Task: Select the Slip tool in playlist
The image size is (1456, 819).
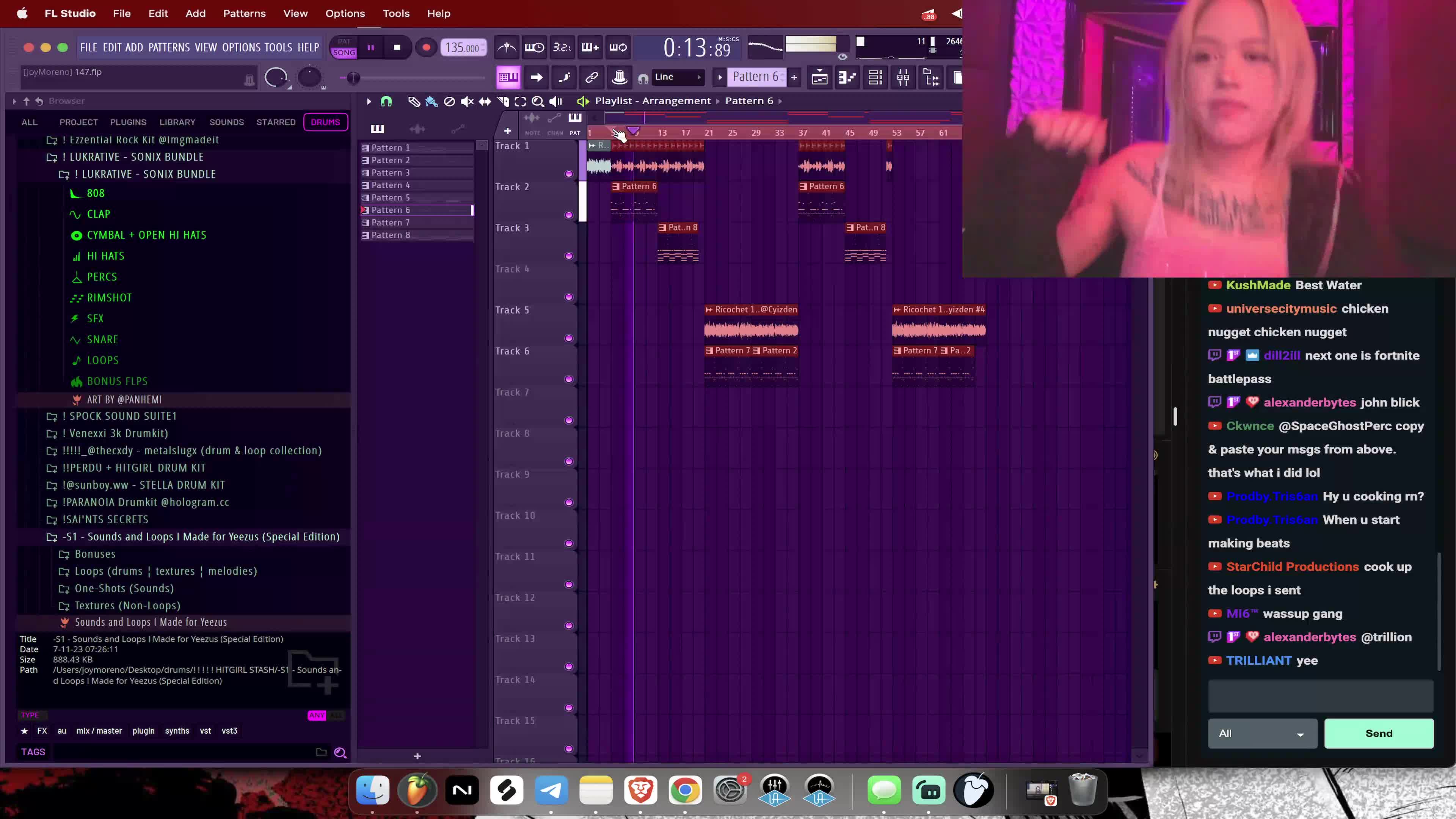Action: (x=485, y=101)
